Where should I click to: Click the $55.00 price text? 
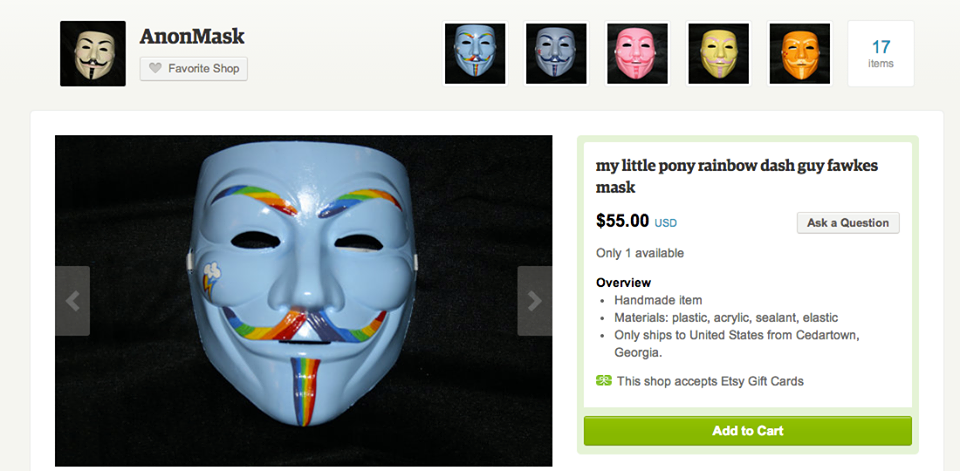pos(622,221)
